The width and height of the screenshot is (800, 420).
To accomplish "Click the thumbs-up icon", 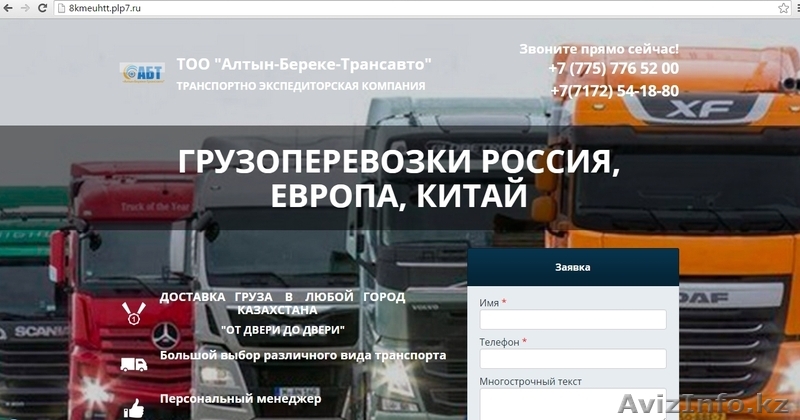I will click(134, 408).
